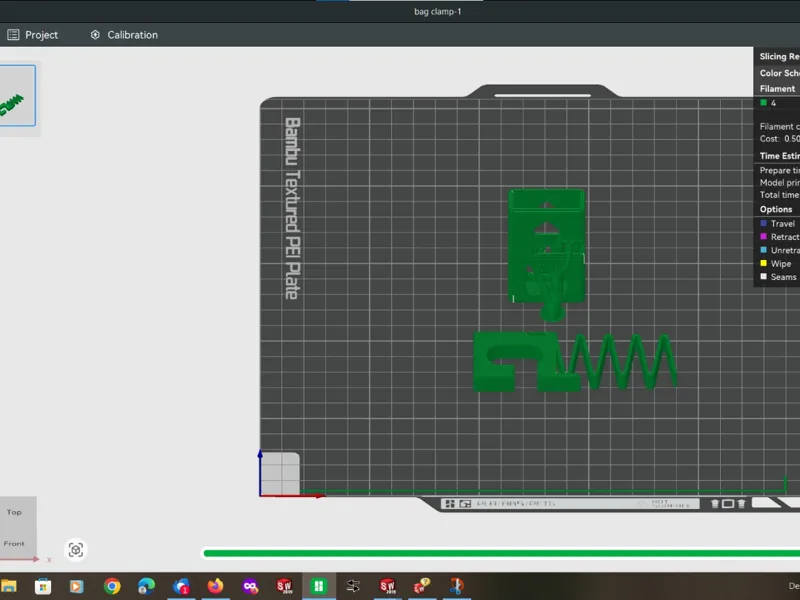The width and height of the screenshot is (800, 600).
Task: Toggle Travel moves option in legend
Action: tap(777, 223)
